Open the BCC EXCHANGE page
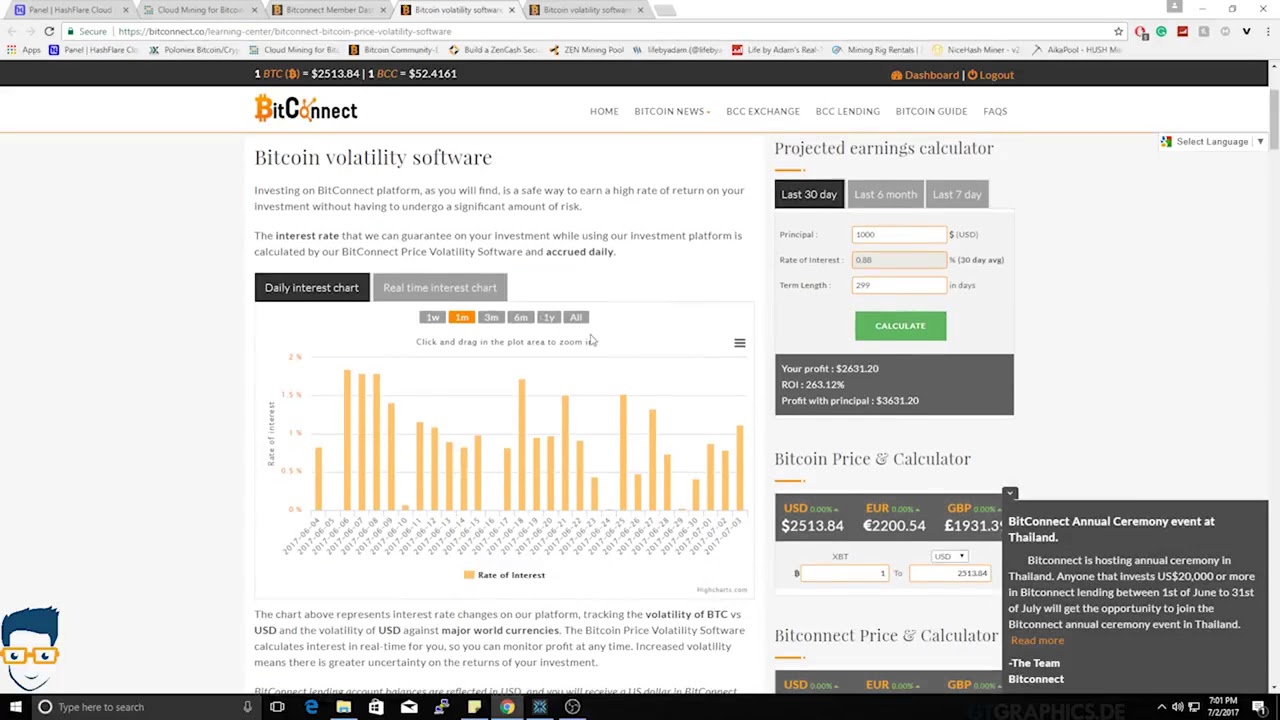 pos(763,111)
